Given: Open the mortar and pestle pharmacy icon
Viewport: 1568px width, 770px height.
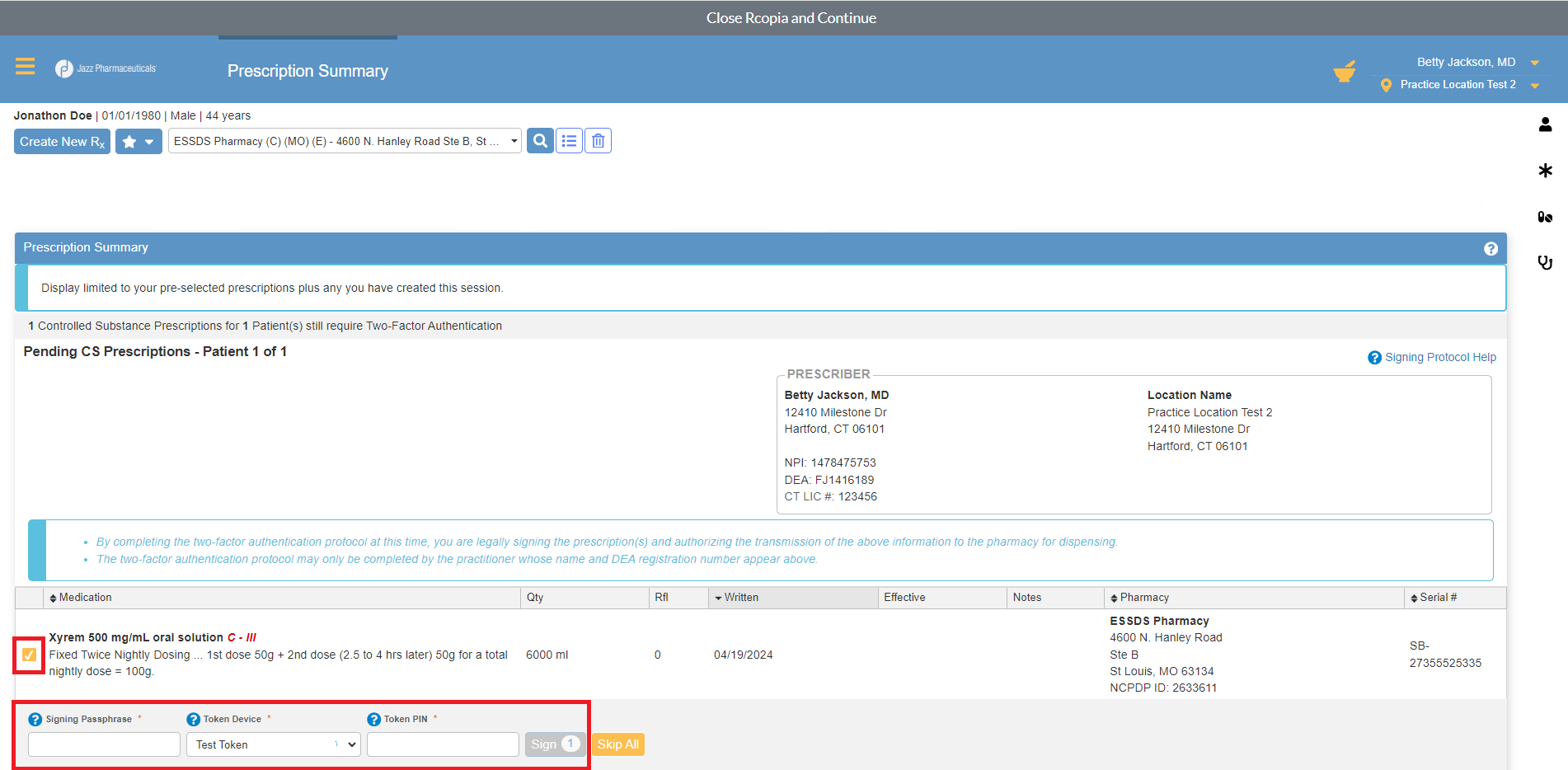Looking at the screenshot, I should pos(1345,72).
